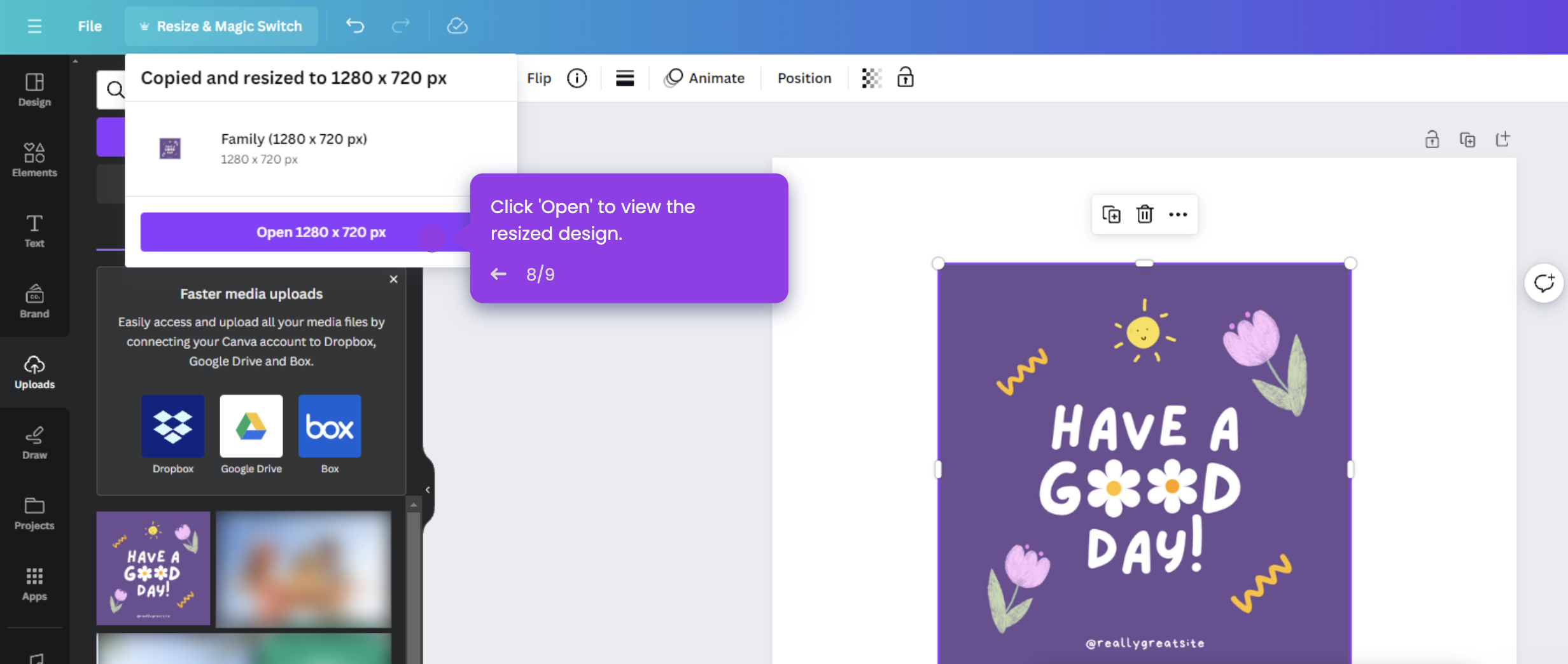Open Resize & Magic Switch
1568x664 pixels.
(221, 26)
